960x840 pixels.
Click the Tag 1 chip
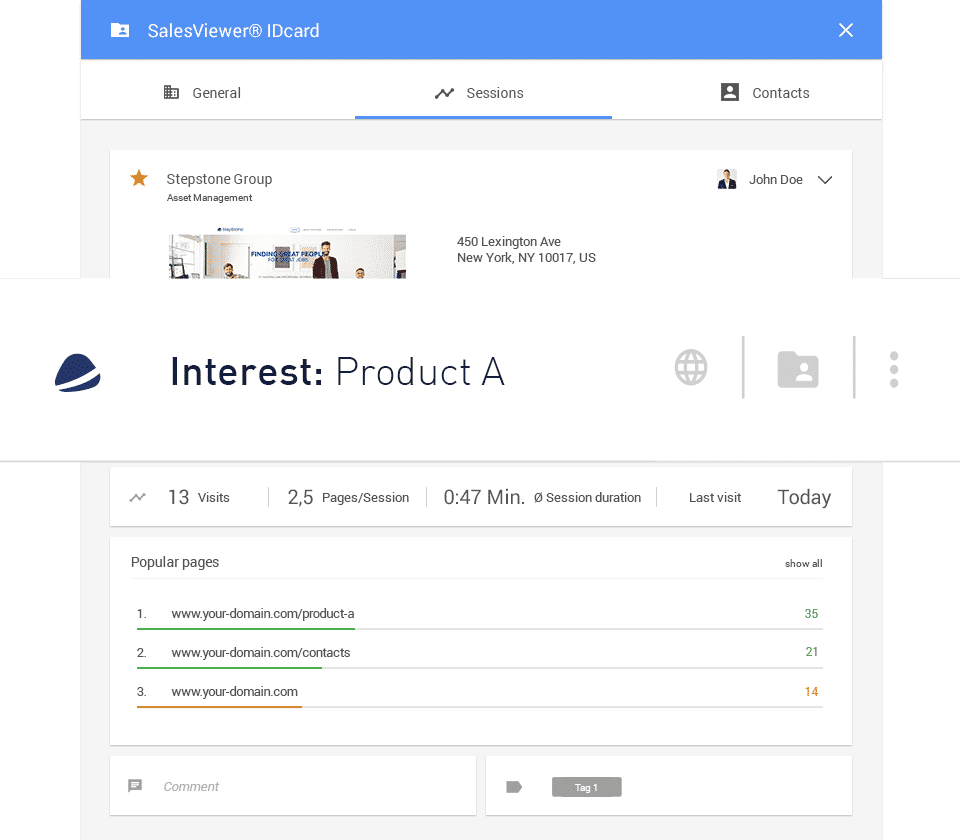587,787
